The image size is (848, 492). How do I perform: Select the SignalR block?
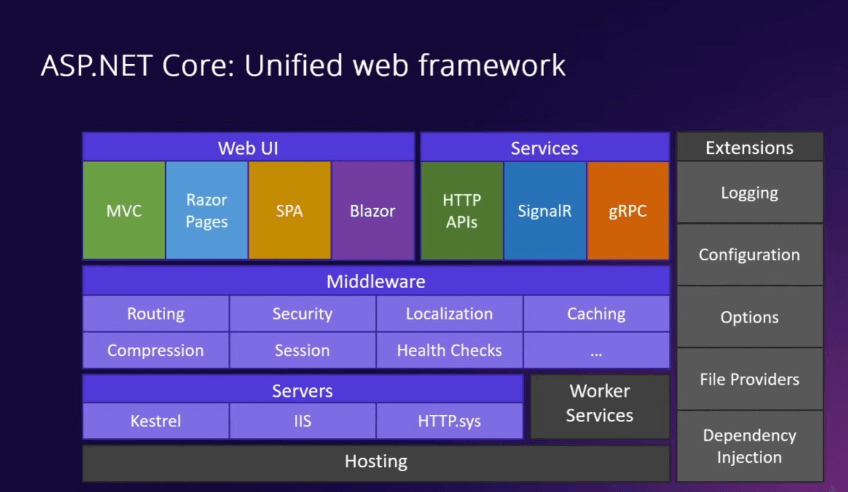pyautogui.click(x=544, y=211)
